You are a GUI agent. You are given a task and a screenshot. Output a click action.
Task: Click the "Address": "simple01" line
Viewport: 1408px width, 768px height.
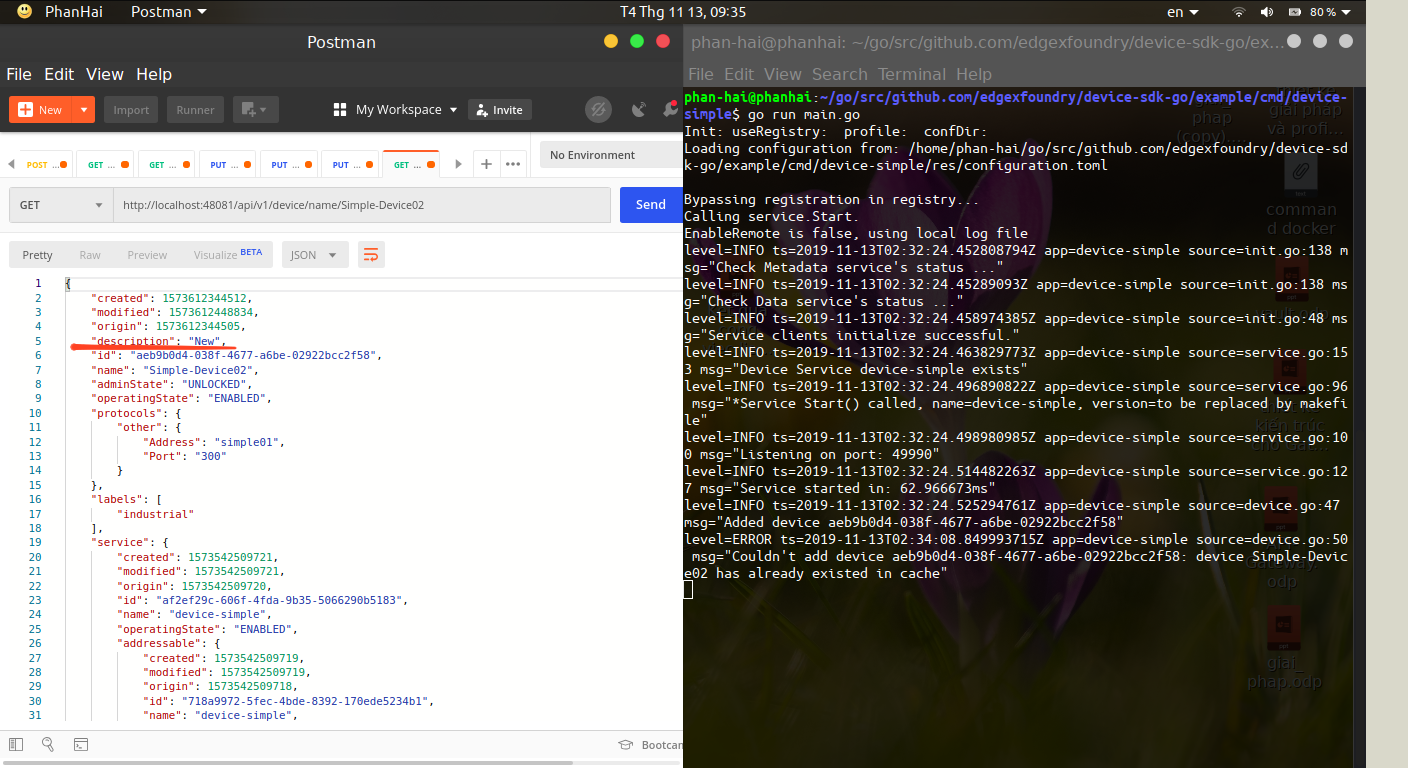(x=215, y=442)
